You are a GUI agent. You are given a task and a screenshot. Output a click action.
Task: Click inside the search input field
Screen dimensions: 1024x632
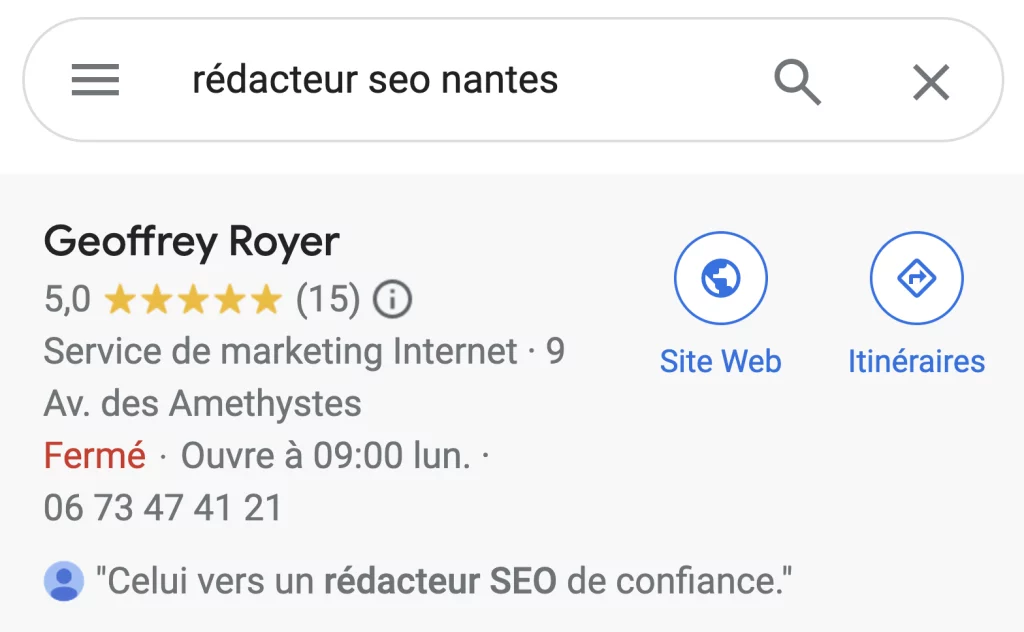pyautogui.click(x=375, y=80)
